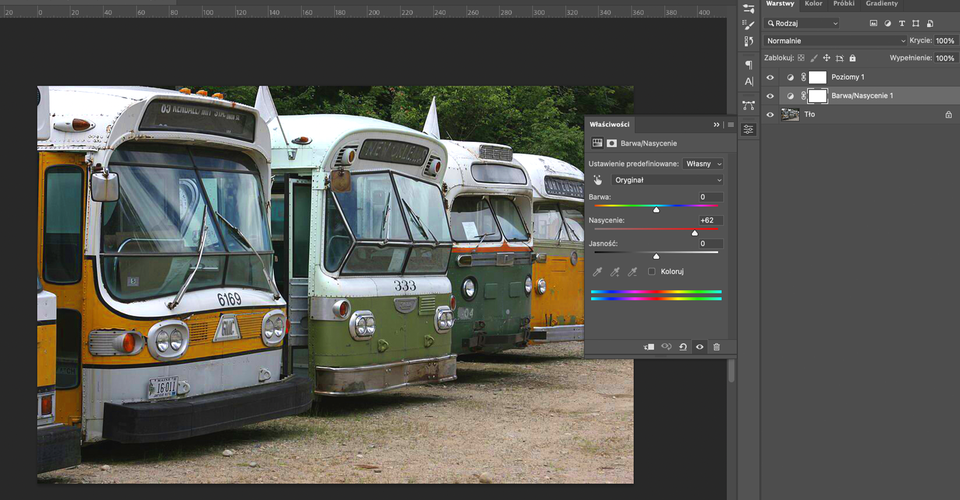Screen dimensions: 960x500
Task: Filter layers by adjustment layers icon
Action: click(888, 23)
